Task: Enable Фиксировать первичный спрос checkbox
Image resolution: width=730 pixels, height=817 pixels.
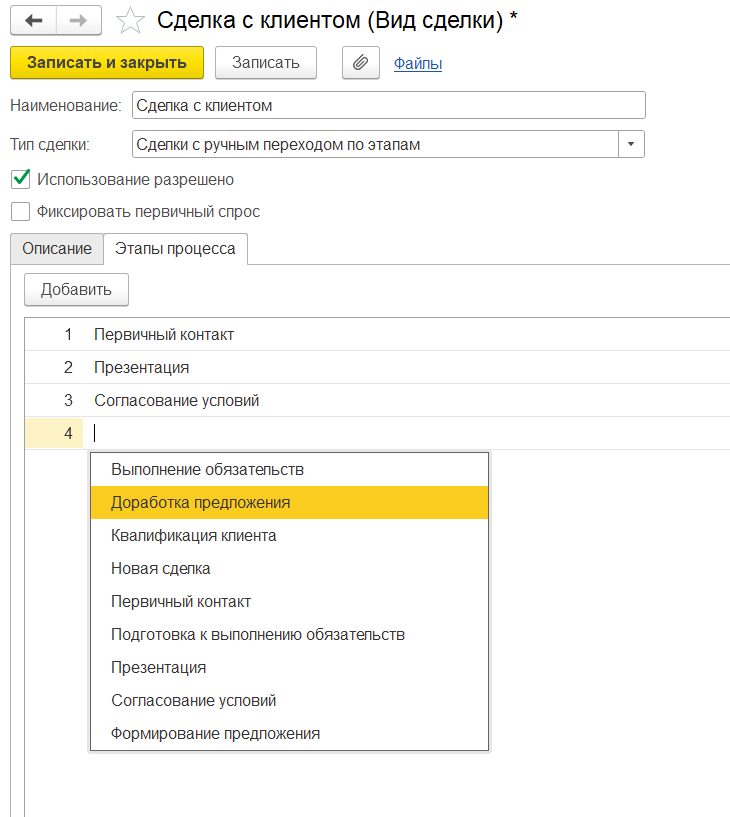Action: (21, 212)
